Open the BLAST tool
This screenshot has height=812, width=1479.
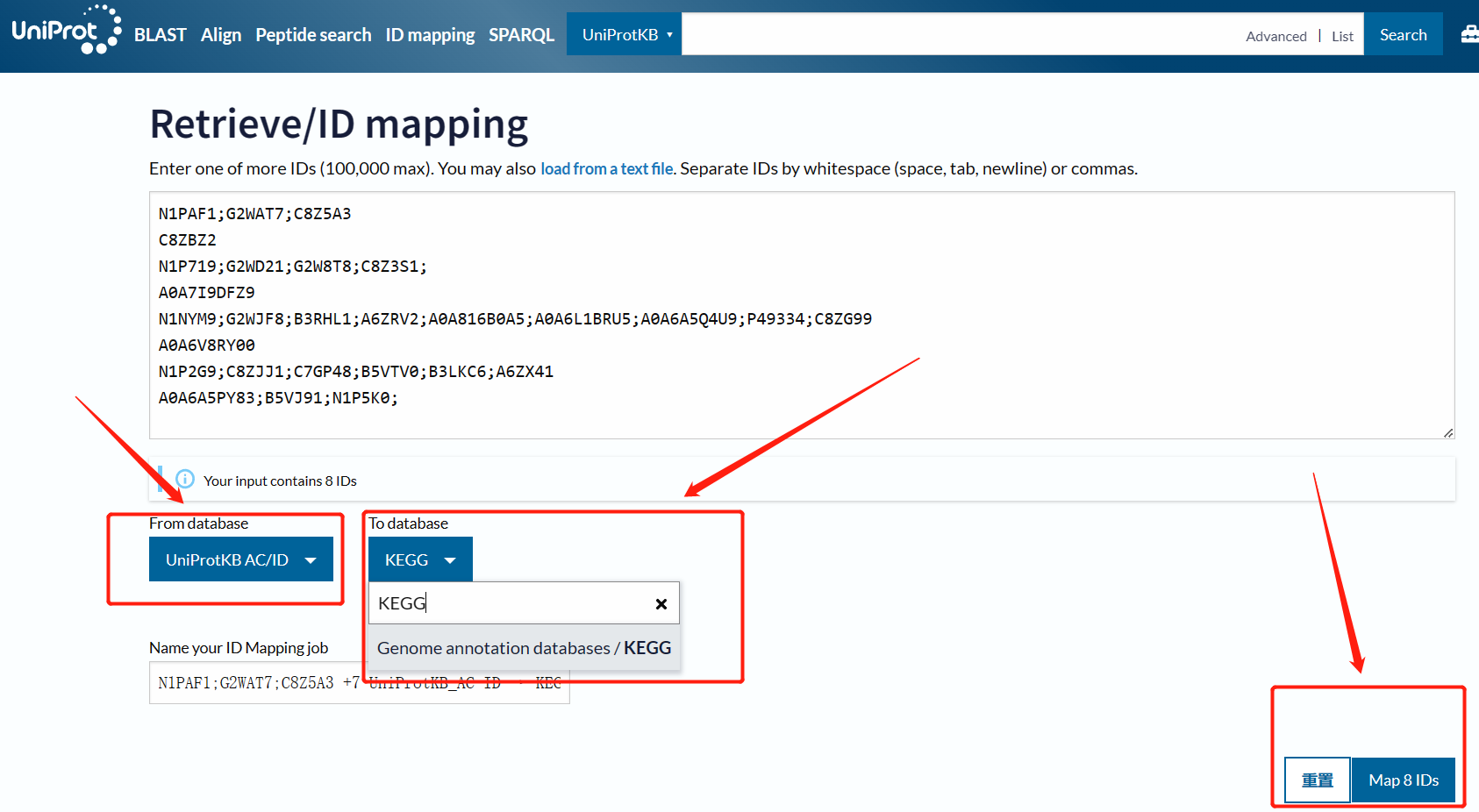160,35
